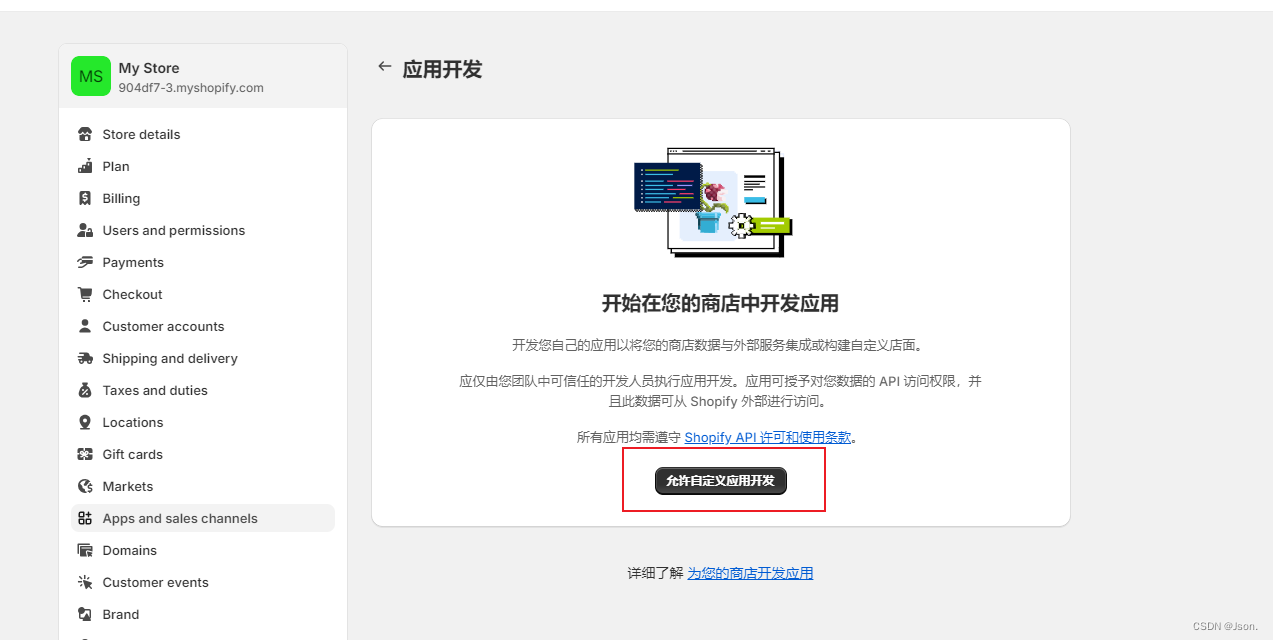Click the green MS store avatar

91,76
